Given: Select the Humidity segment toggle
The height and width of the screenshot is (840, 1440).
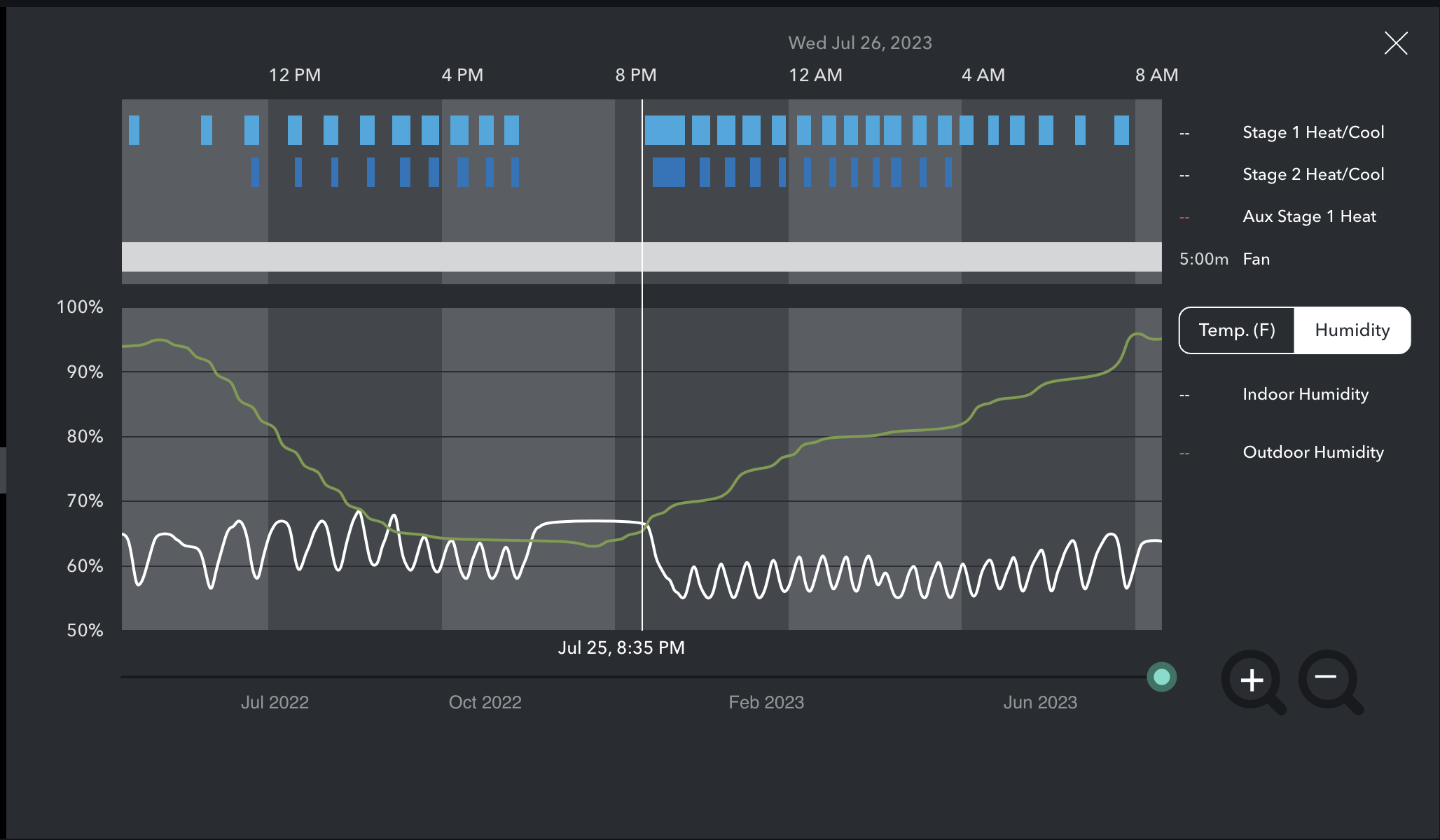Looking at the screenshot, I should pos(1352,330).
